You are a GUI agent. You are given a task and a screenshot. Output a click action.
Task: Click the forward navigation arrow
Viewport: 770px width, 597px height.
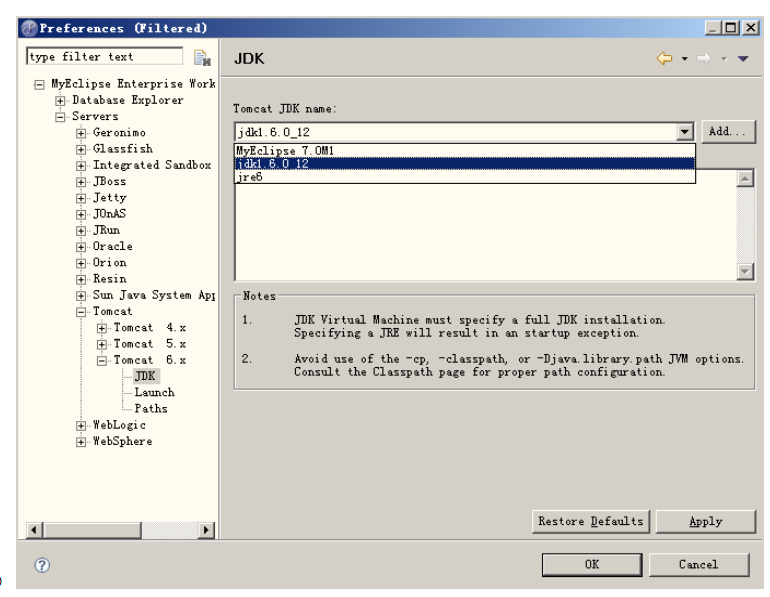(704, 58)
